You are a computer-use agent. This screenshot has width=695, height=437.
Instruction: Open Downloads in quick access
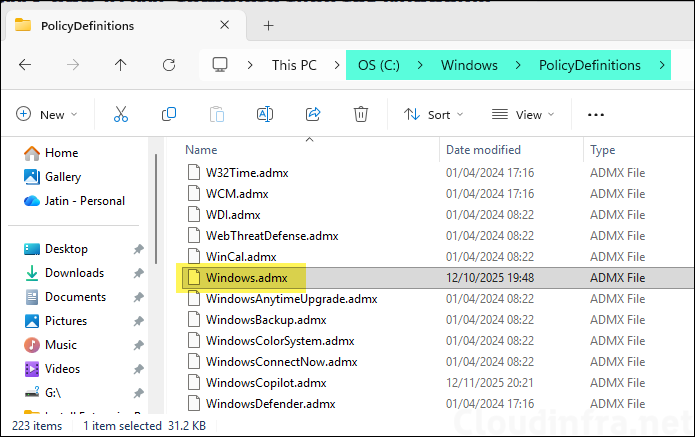(64, 273)
